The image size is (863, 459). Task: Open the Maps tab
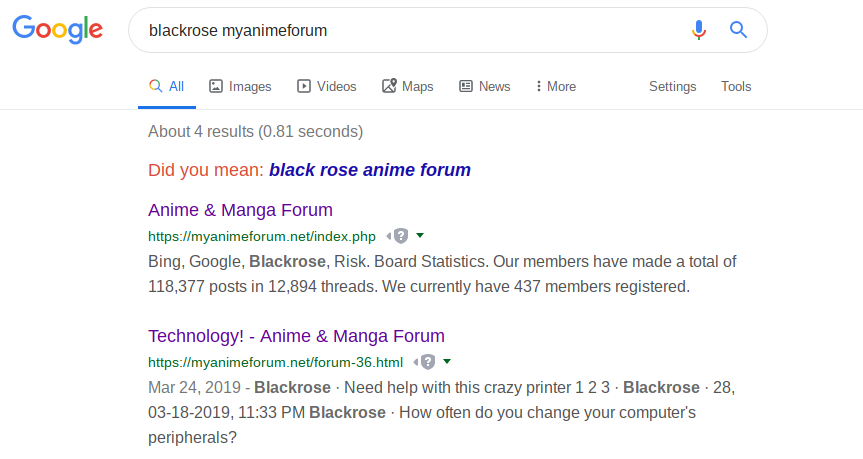point(408,86)
